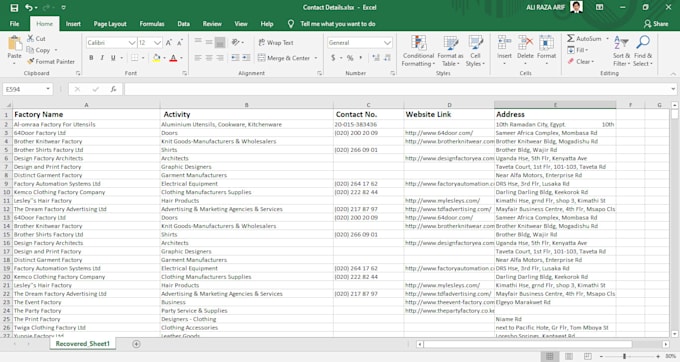
Task: Select the Factory Name header cell
Action: click(x=86, y=114)
